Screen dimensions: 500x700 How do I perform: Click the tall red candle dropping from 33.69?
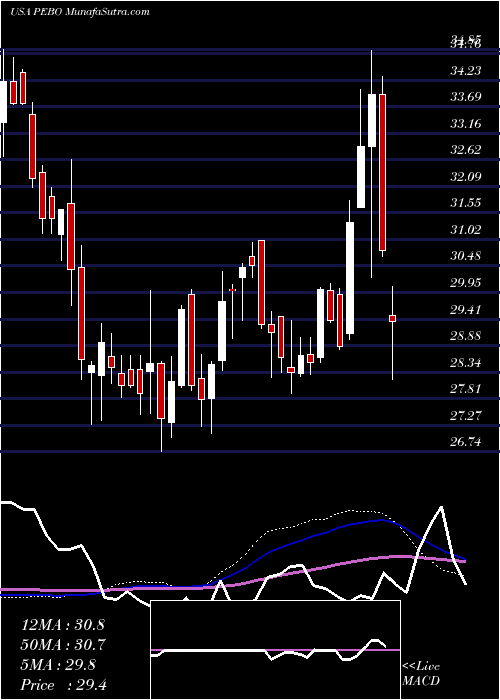(383, 172)
